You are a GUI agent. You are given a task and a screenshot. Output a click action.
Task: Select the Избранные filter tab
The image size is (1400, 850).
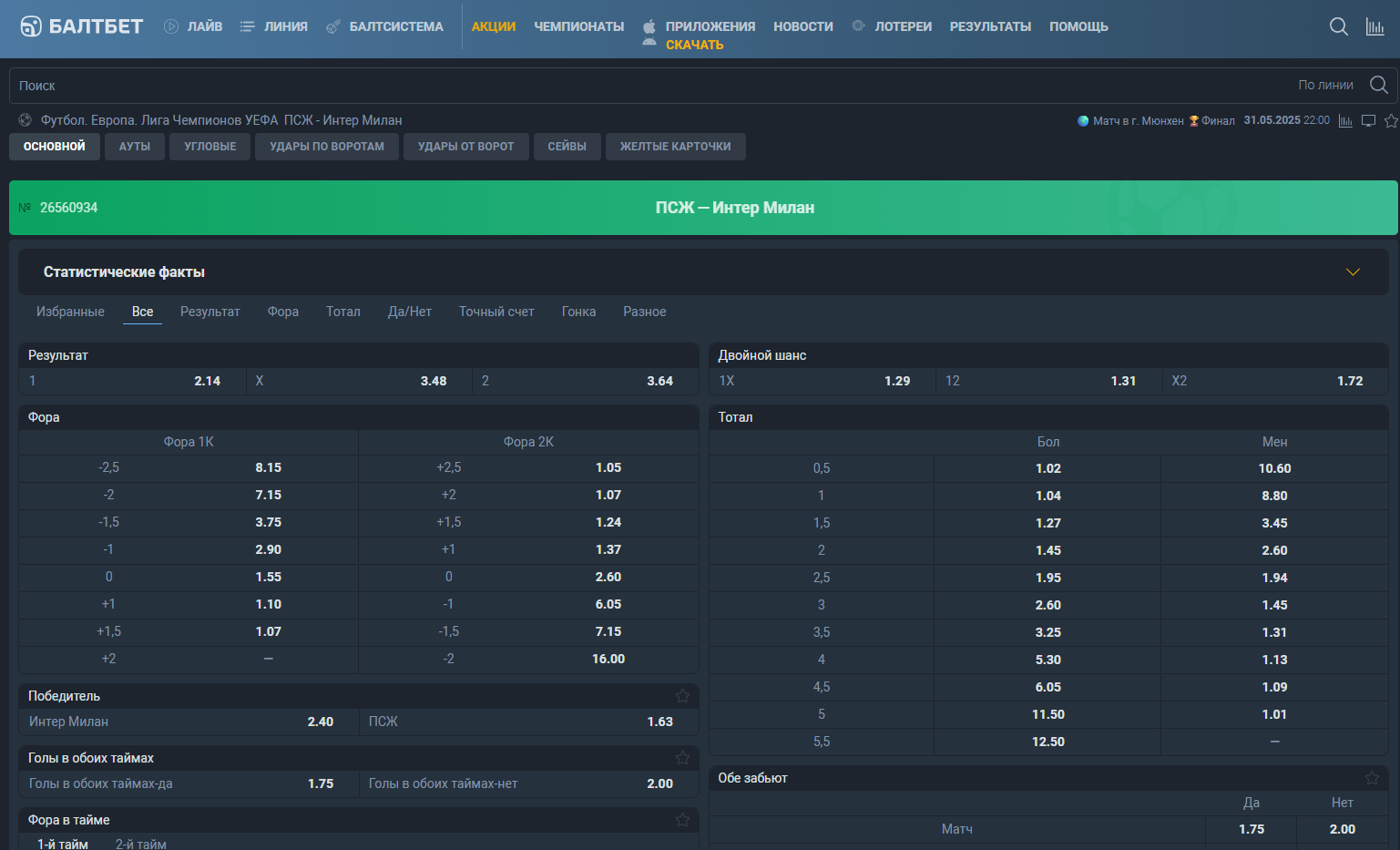coord(70,312)
